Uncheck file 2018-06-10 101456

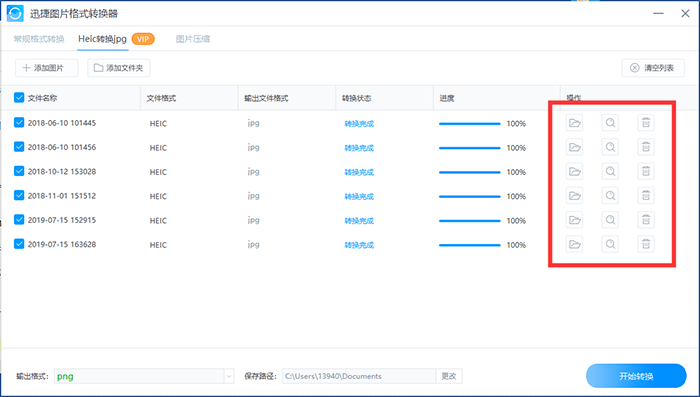pos(19,146)
